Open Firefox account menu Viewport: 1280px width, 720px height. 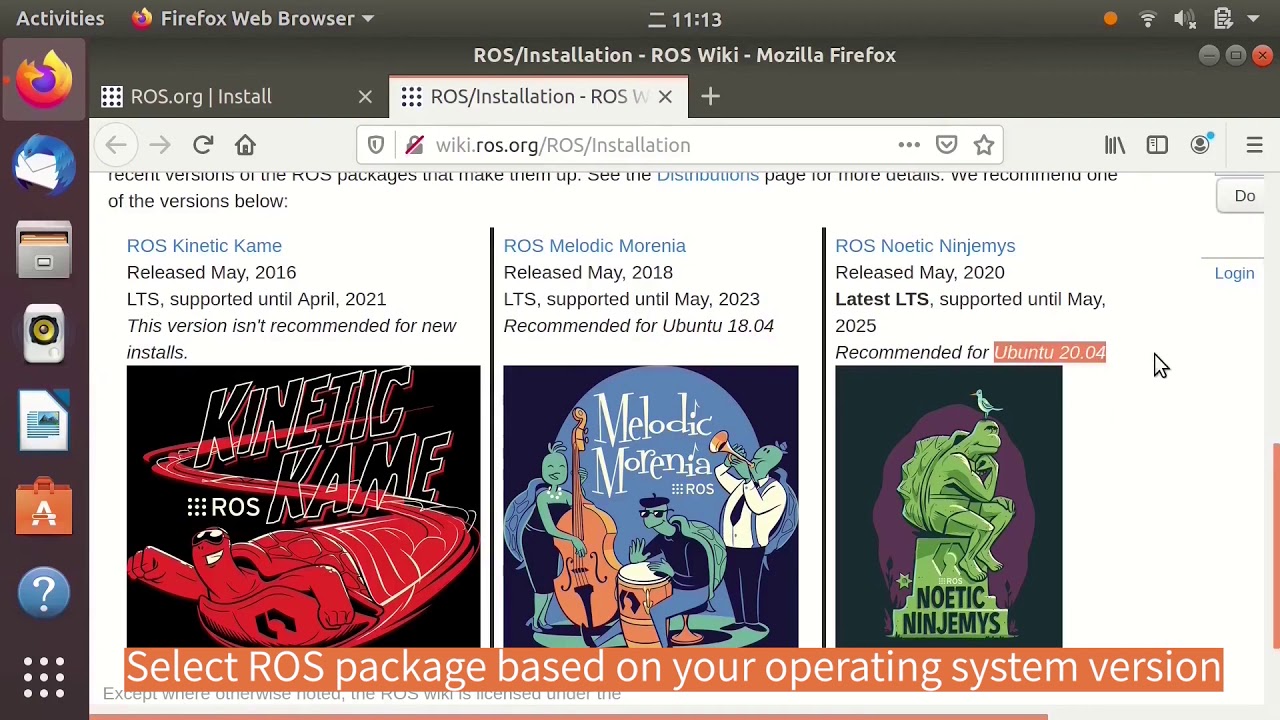1200,145
